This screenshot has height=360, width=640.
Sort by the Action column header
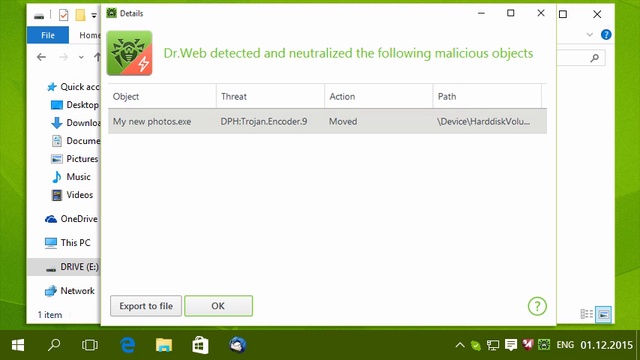point(378,96)
